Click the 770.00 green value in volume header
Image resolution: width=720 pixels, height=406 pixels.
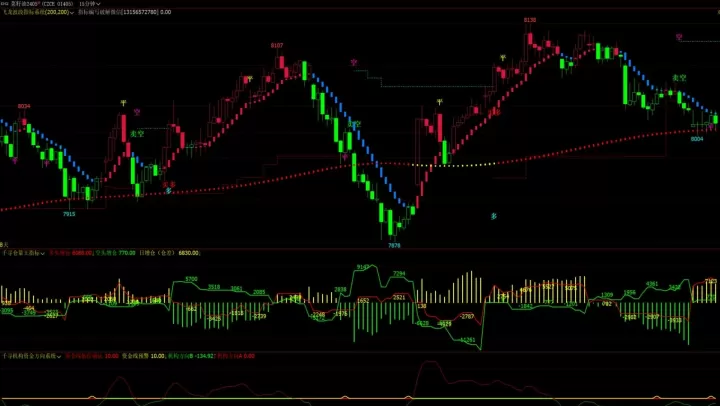point(127,253)
